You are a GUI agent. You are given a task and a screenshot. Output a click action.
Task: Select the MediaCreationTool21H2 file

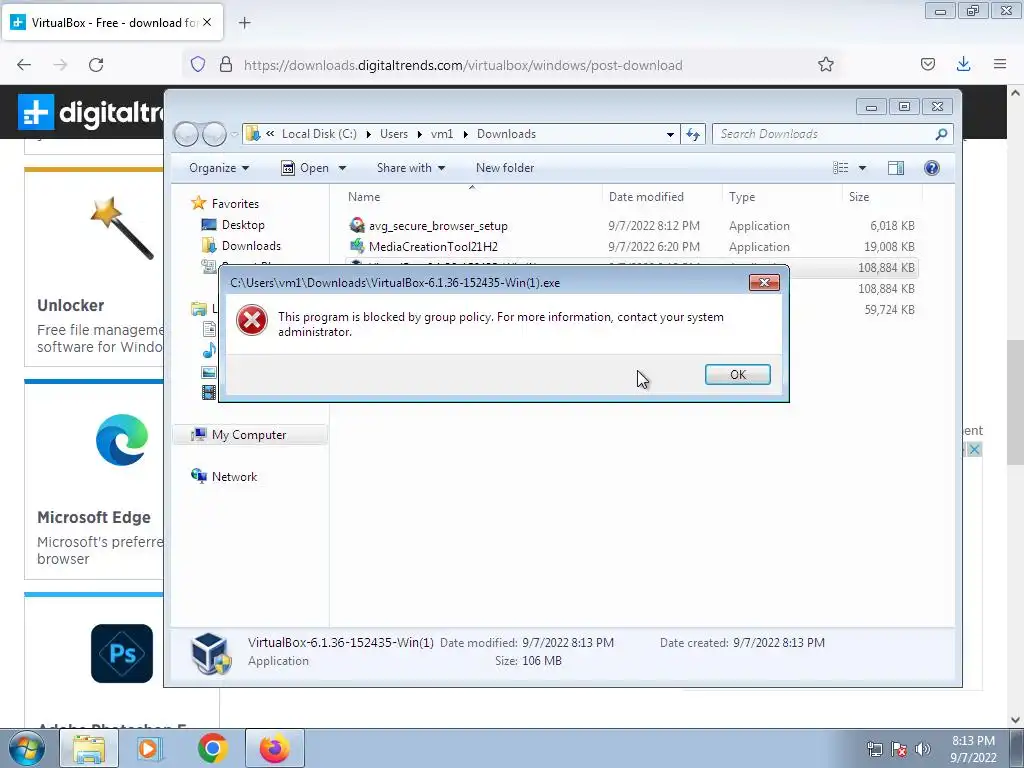click(433, 247)
